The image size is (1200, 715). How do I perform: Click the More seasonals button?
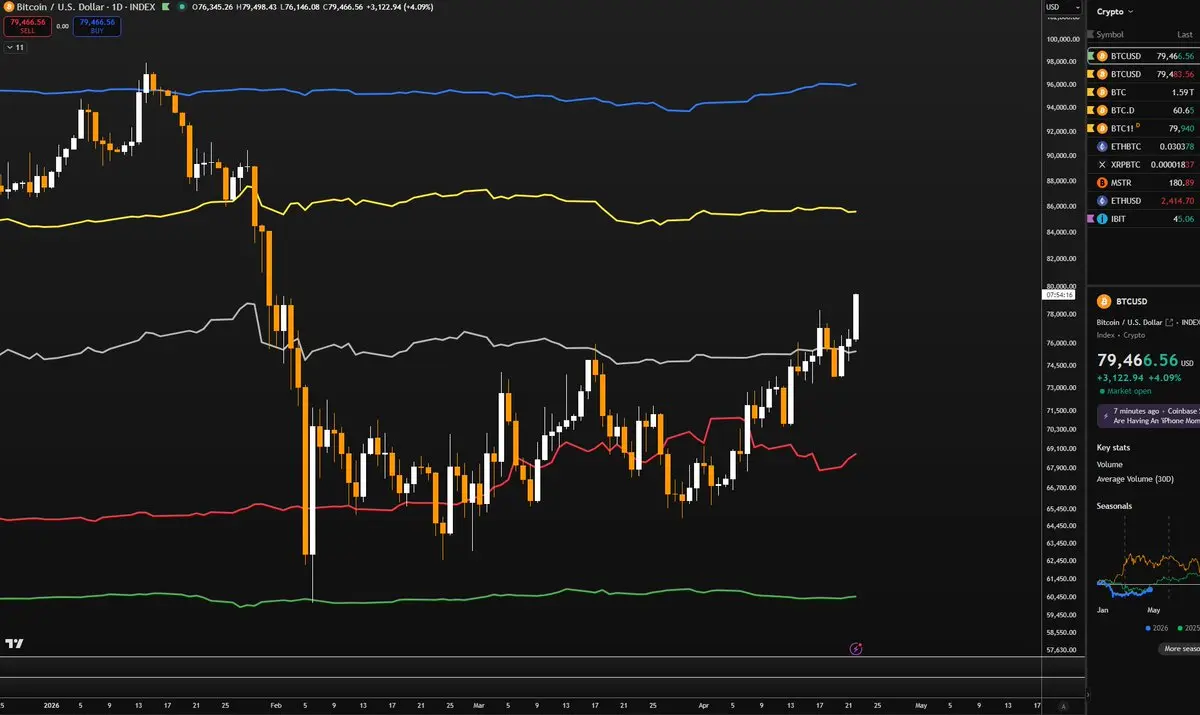(x=1180, y=649)
